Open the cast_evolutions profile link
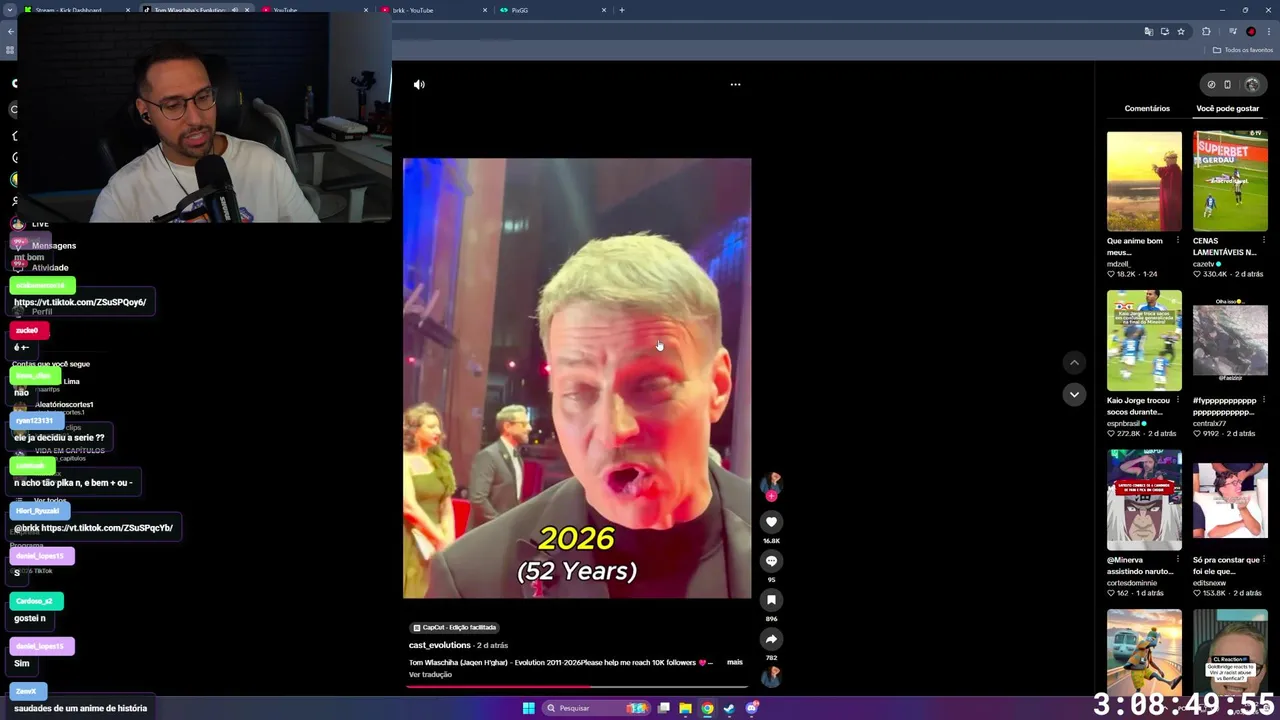Image resolution: width=1280 pixels, height=720 pixels. coord(439,645)
